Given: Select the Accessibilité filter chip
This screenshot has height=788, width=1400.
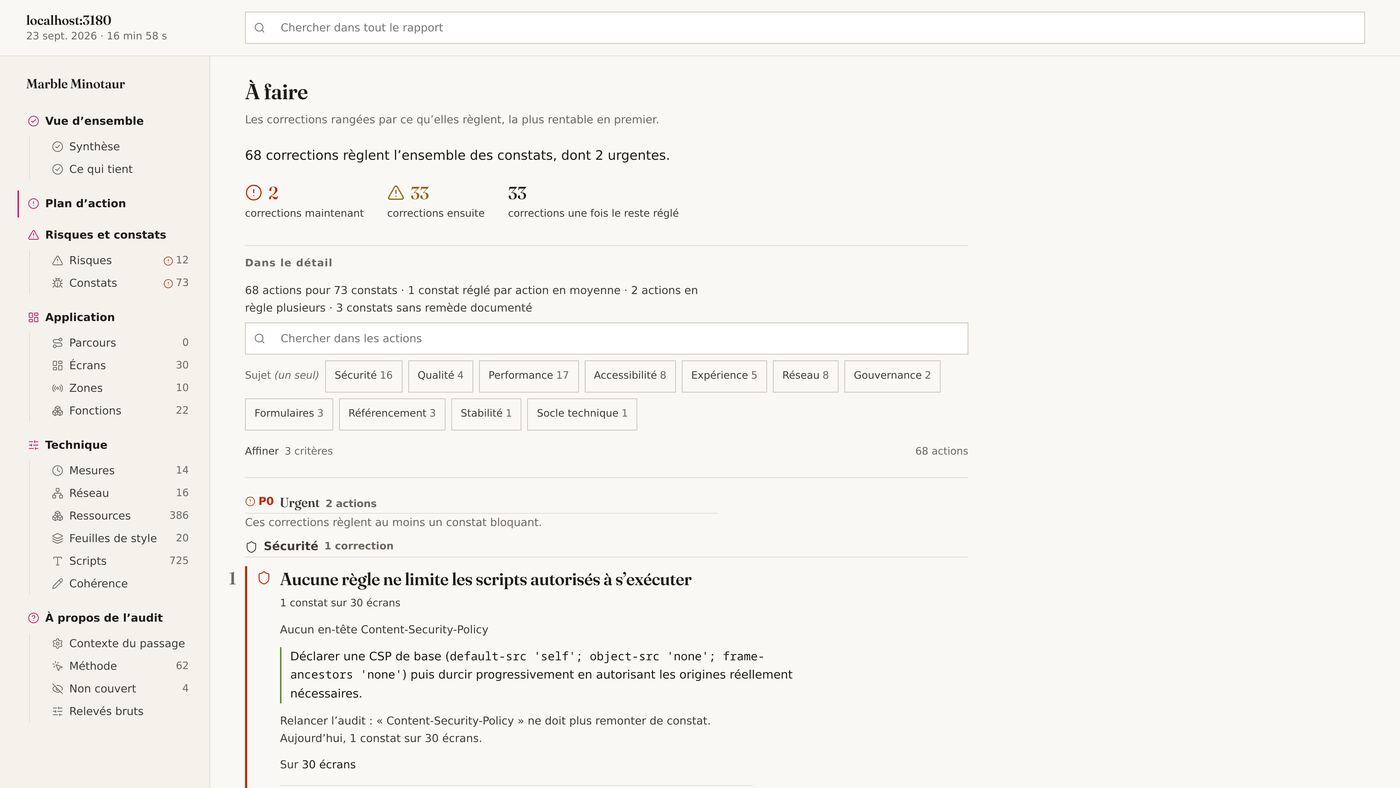Looking at the screenshot, I should (x=630, y=376).
